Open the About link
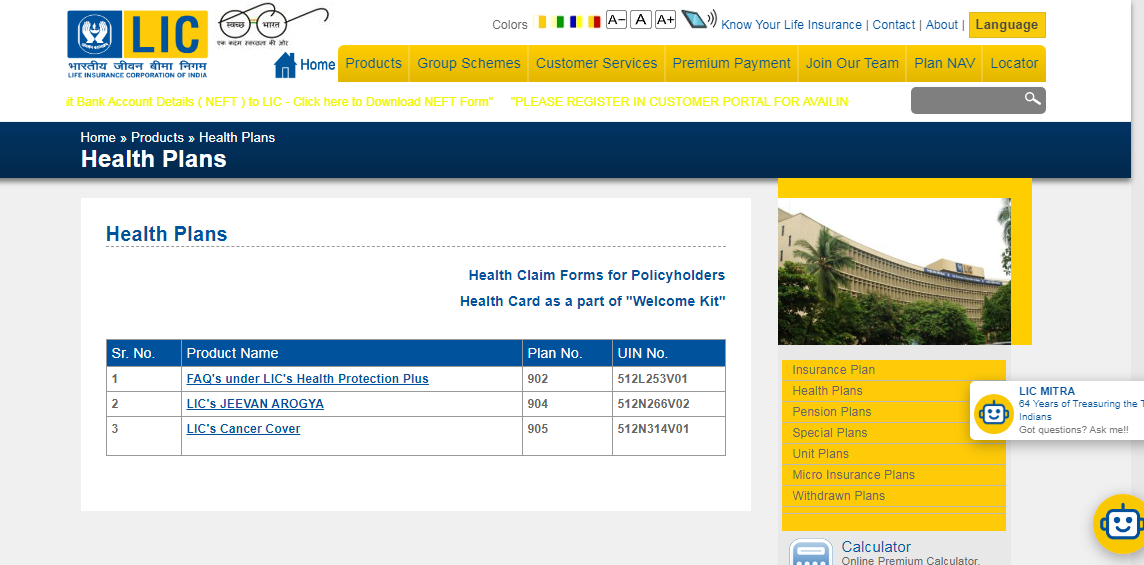Image resolution: width=1144 pixels, height=565 pixels. point(942,25)
